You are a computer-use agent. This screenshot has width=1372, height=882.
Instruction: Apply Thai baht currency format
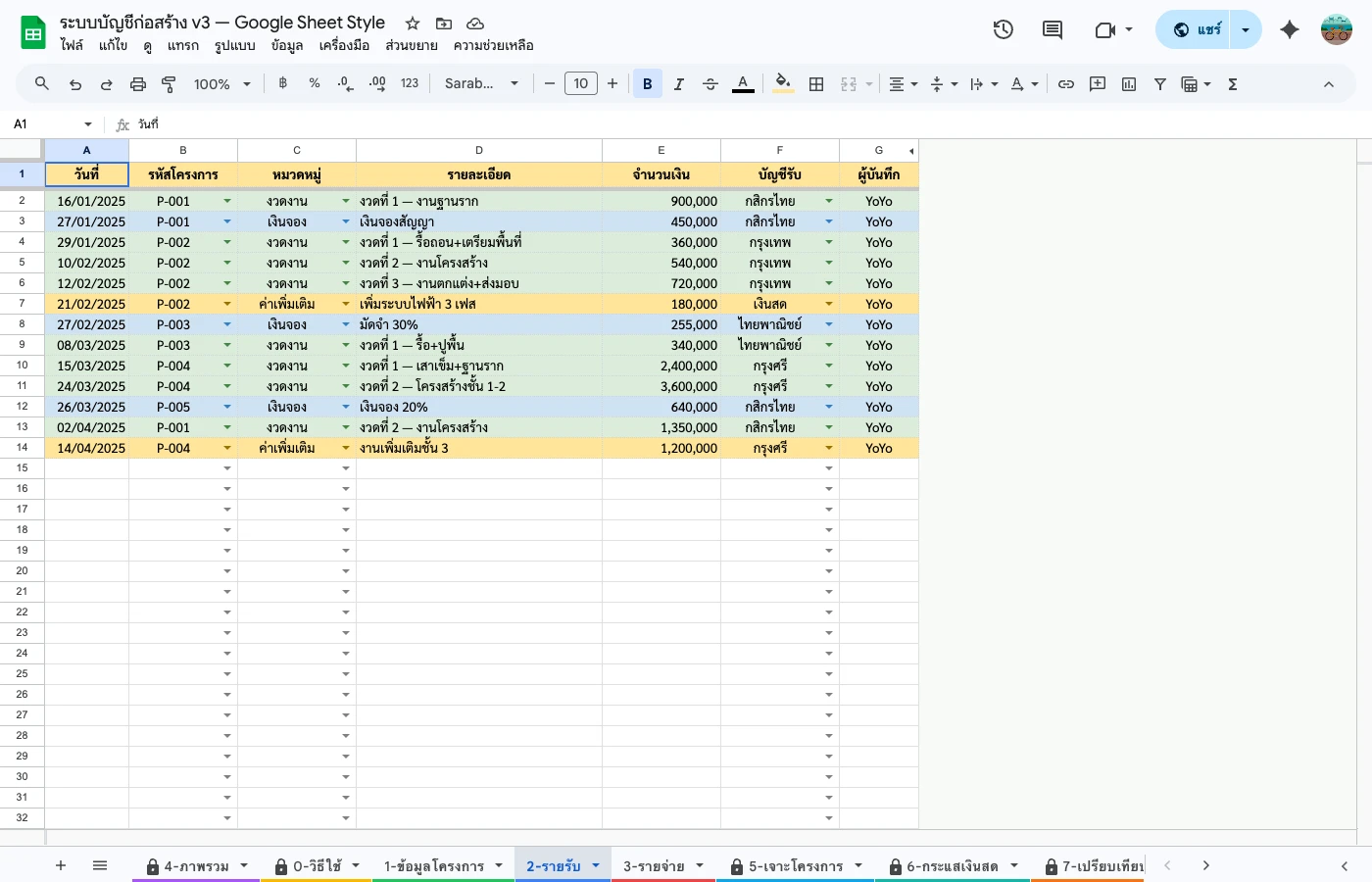pos(282,83)
